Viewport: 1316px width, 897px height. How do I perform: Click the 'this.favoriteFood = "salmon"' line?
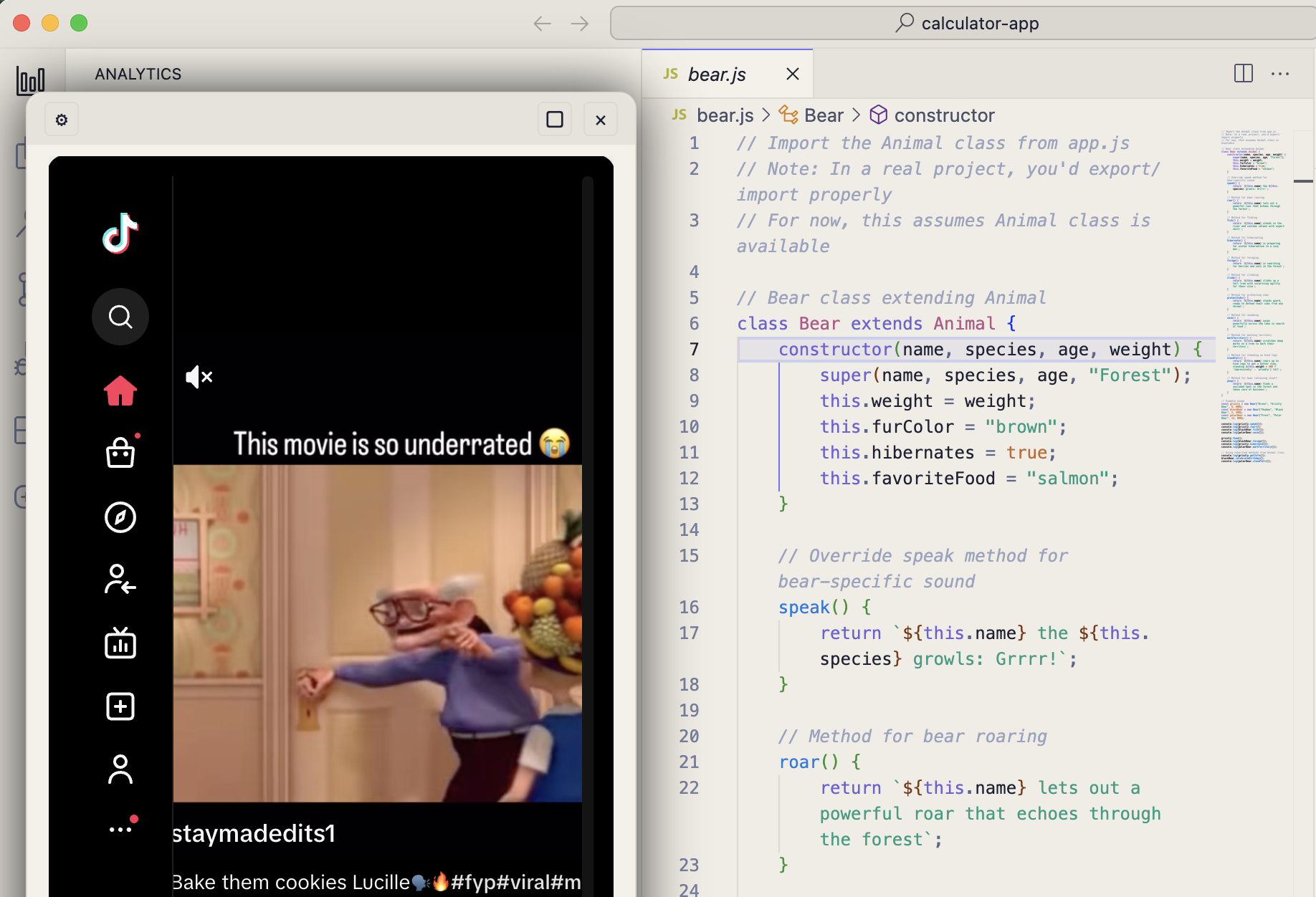(x=969, y=479)
